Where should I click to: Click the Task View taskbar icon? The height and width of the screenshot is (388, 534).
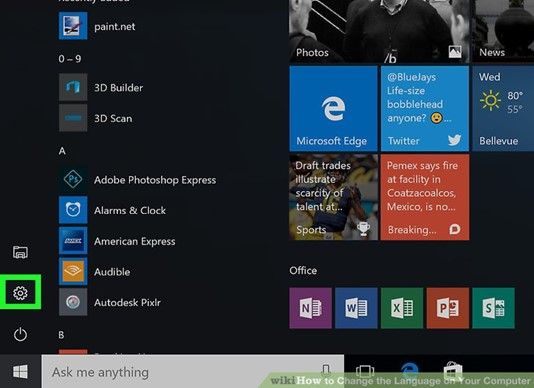click(365, 371)
